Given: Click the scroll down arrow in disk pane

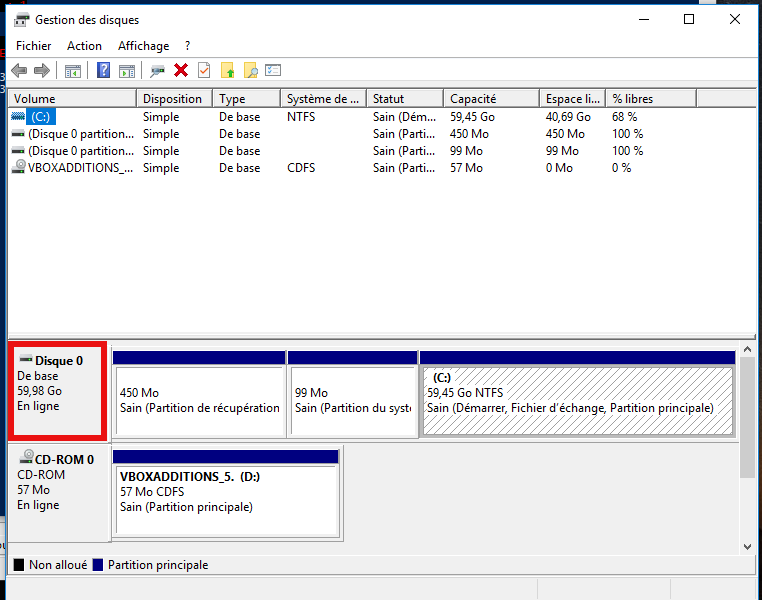Looking at the screenshot, I should [x=748, y=546].
